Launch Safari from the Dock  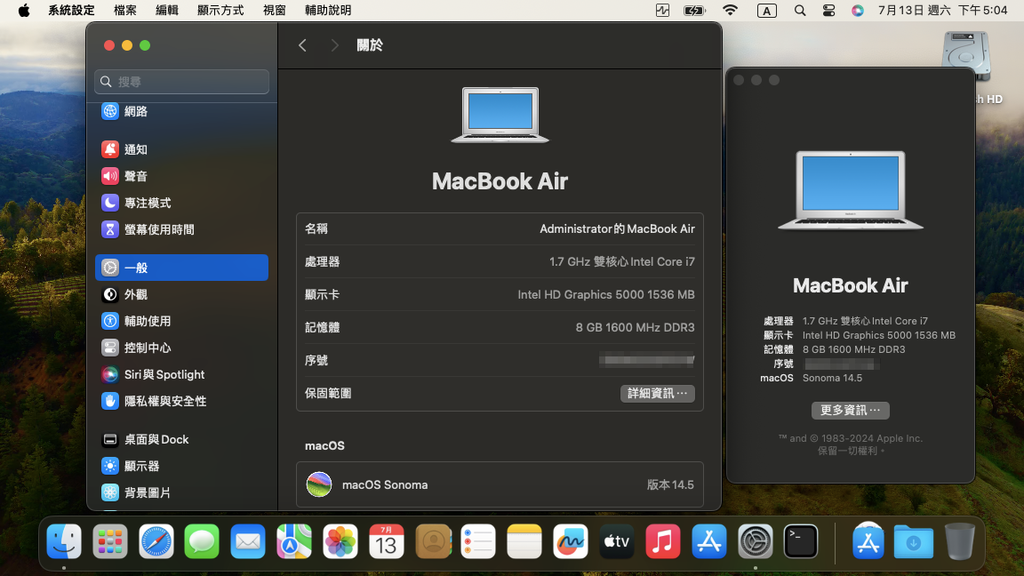156,541
